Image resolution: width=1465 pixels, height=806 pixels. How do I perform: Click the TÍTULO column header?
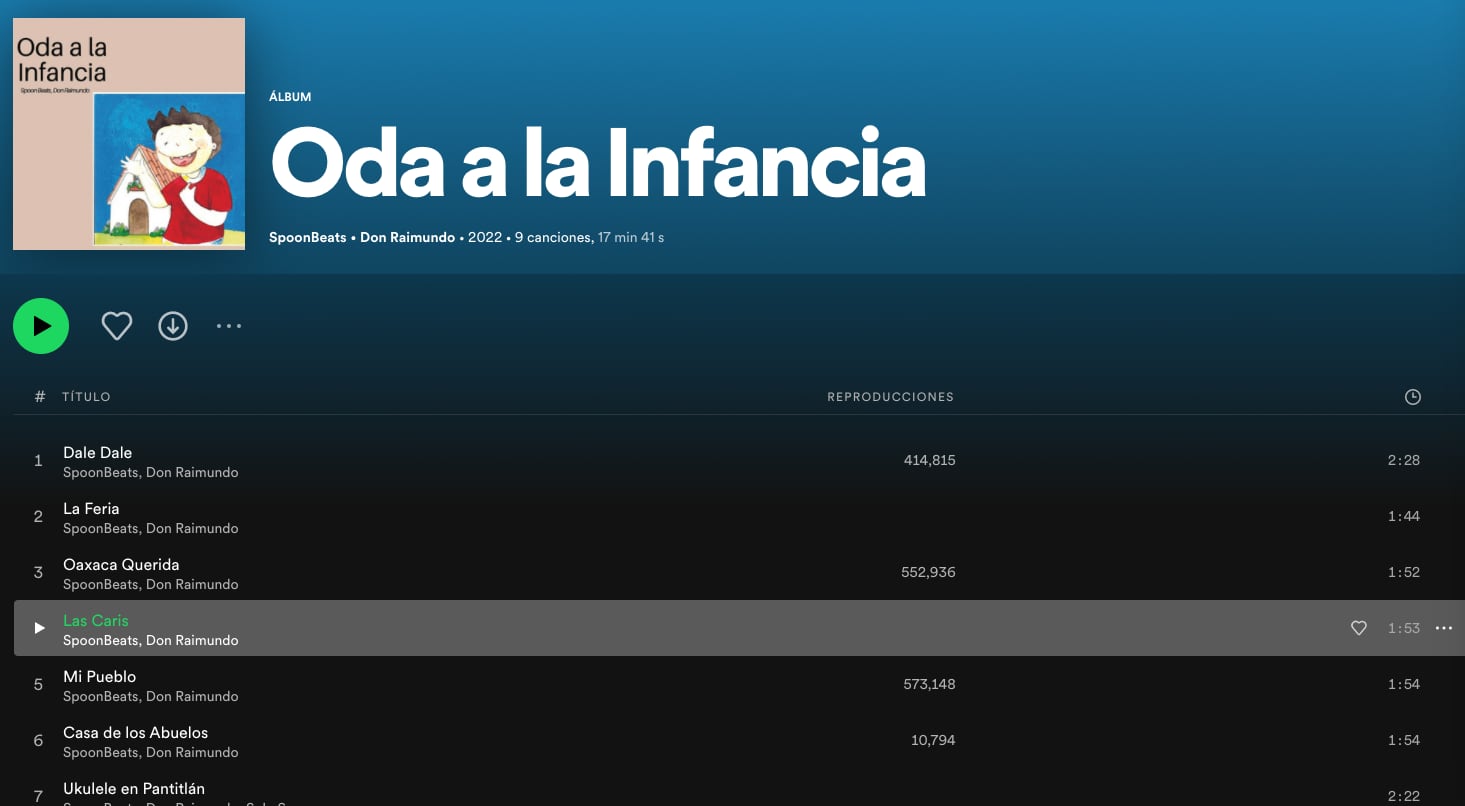click(87, 396)
